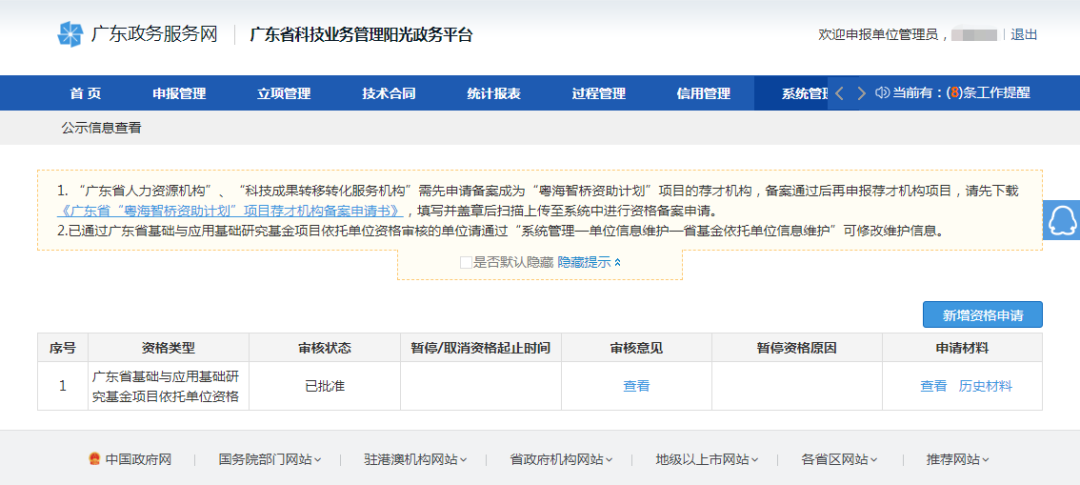Expand the 国务院部门网站 dropdown

[270, 460]
